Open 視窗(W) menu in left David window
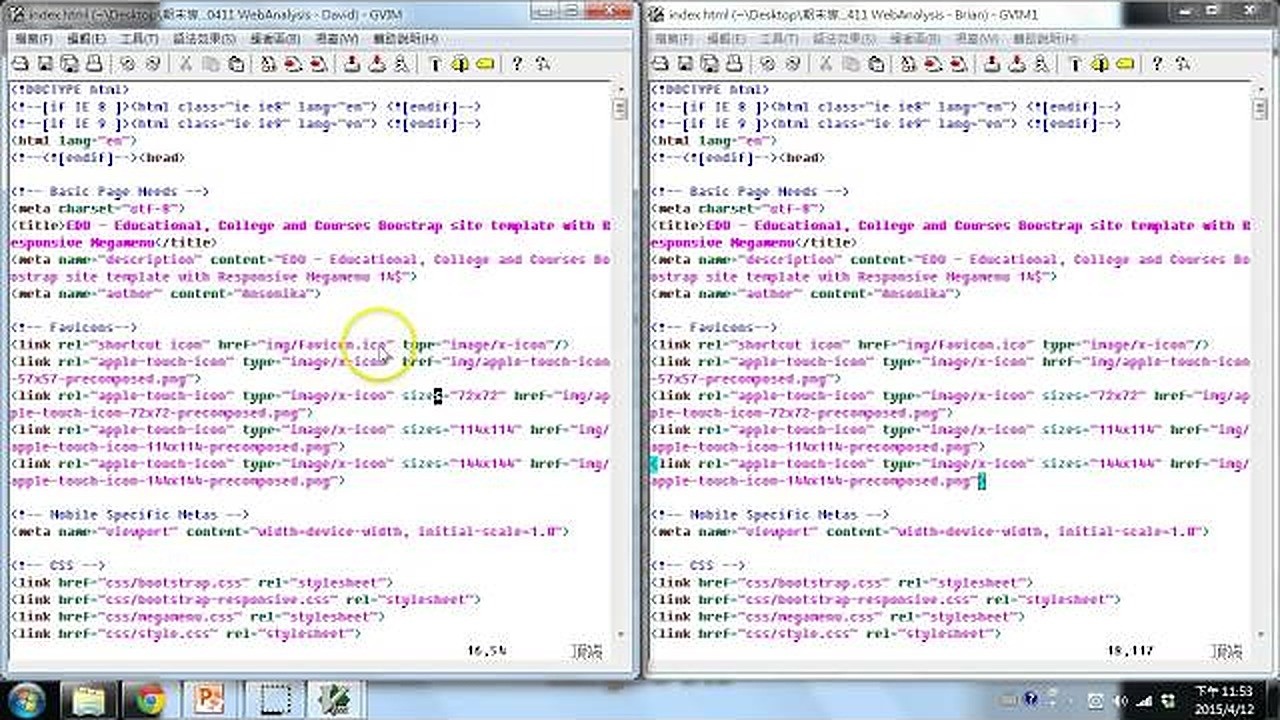 [337, 39]
